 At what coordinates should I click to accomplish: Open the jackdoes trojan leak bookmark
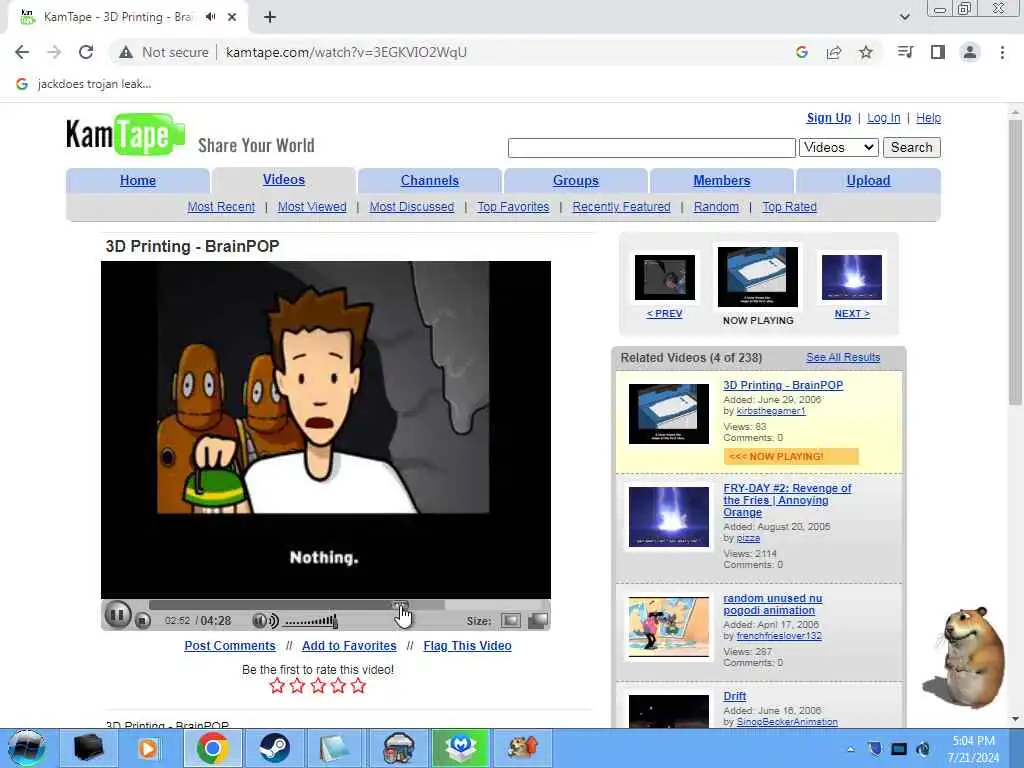[x=84, y=84]
